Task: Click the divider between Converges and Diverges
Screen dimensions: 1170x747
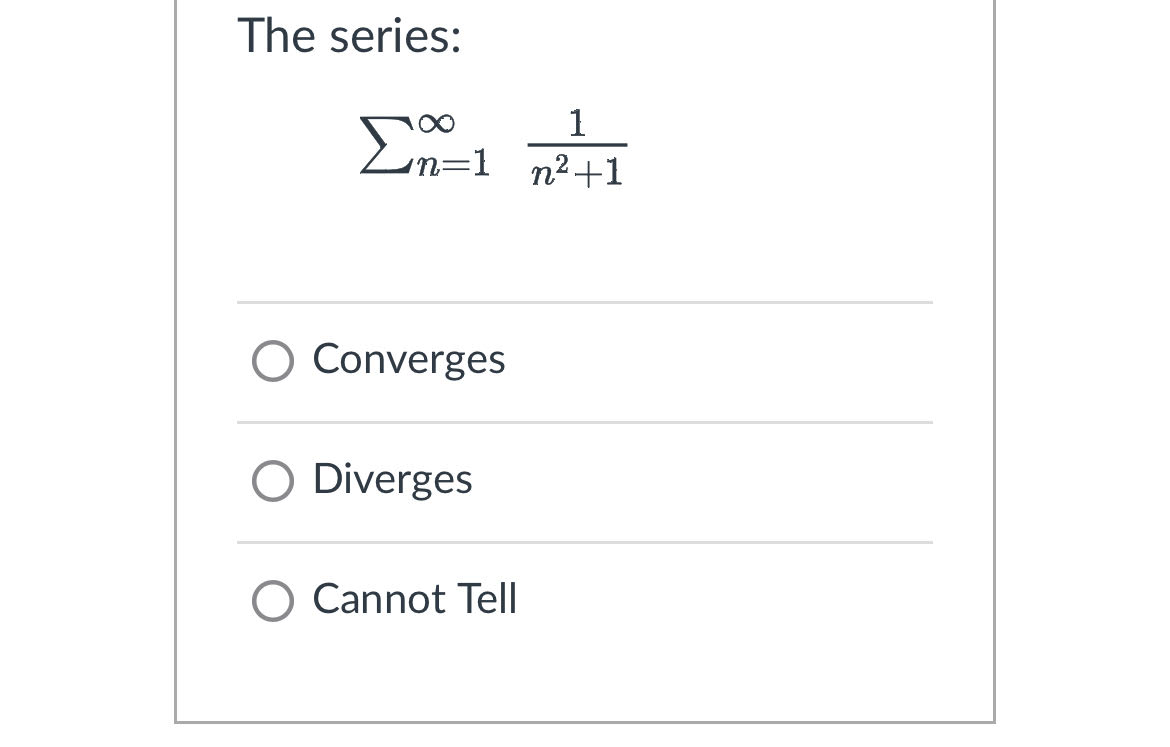Action: click(x=585, y=421)
